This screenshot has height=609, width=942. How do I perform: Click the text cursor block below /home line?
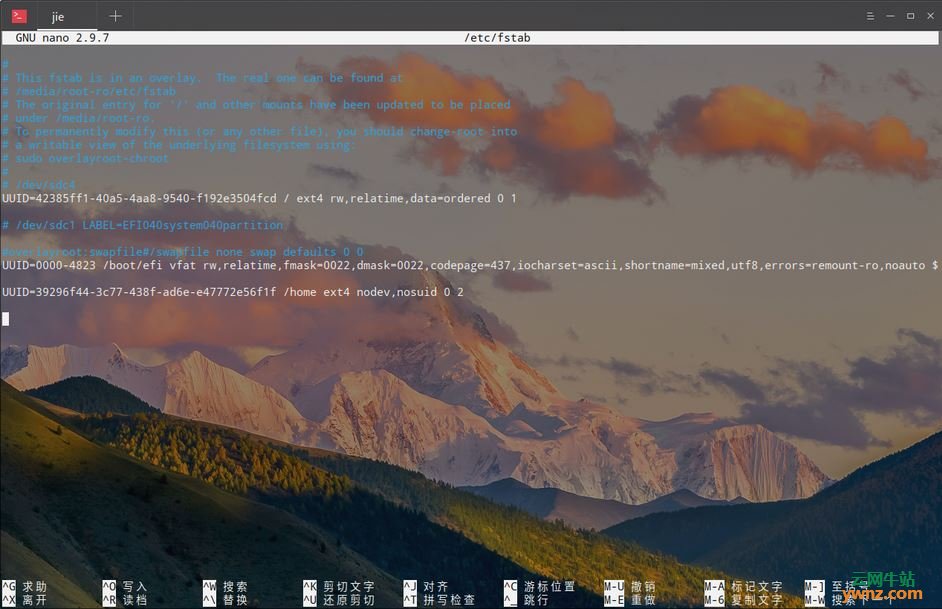[5, 319]
